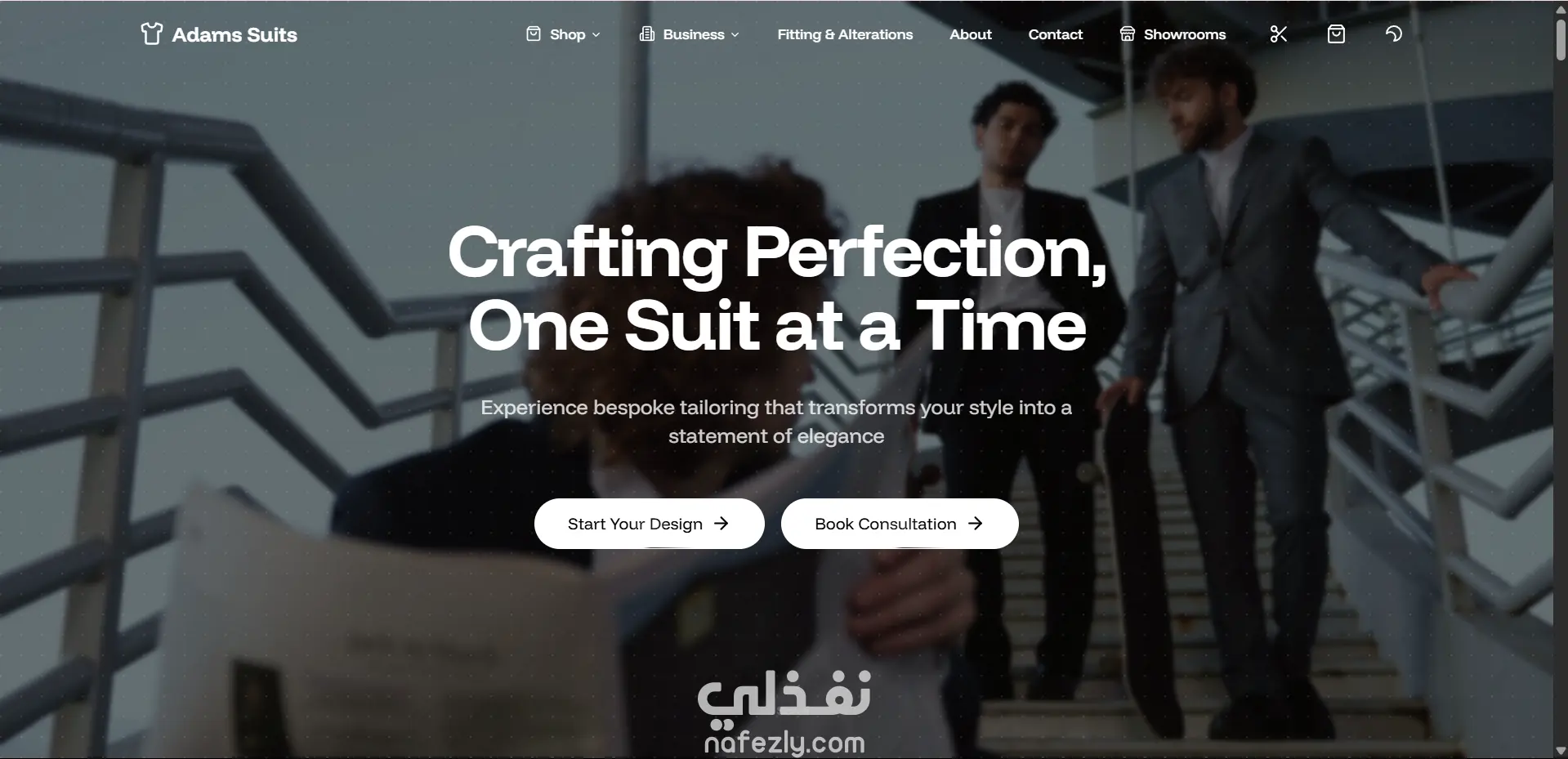Open the scissors tailoring icon in navbar
1568x759 pixels.
[1279, 33]
